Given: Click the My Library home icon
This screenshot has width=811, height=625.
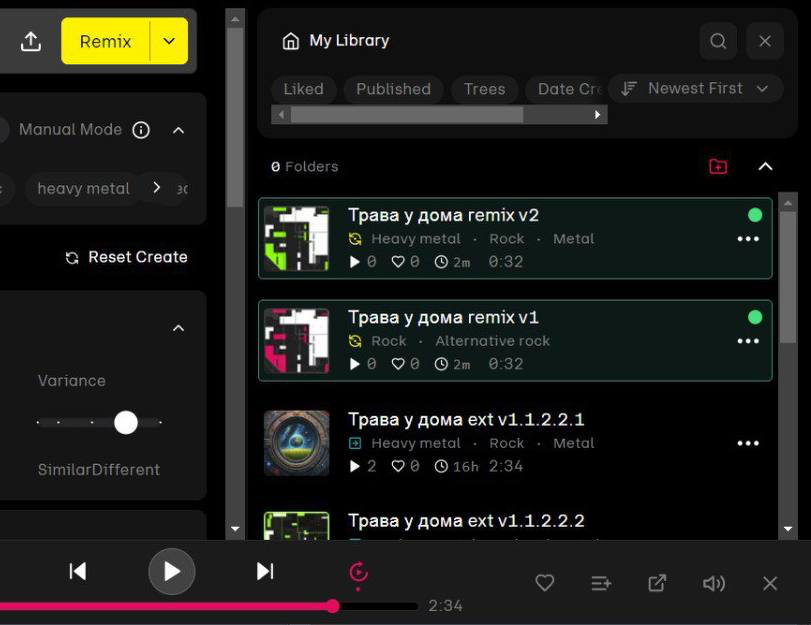Looking at the screenshot, I should [291, 41].
